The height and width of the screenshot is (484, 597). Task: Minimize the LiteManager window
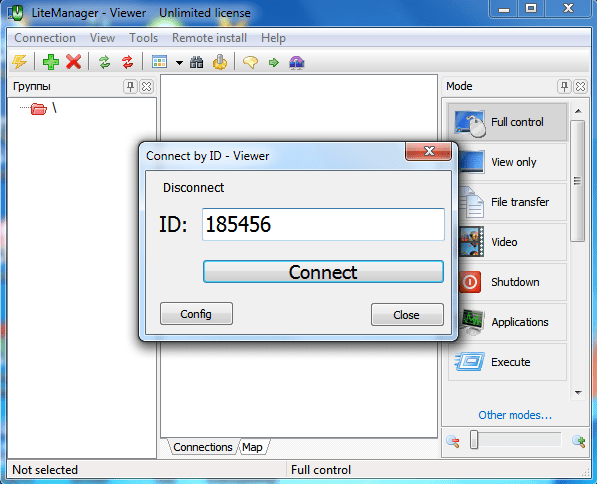pyautogui.click(x=504, y=8)
